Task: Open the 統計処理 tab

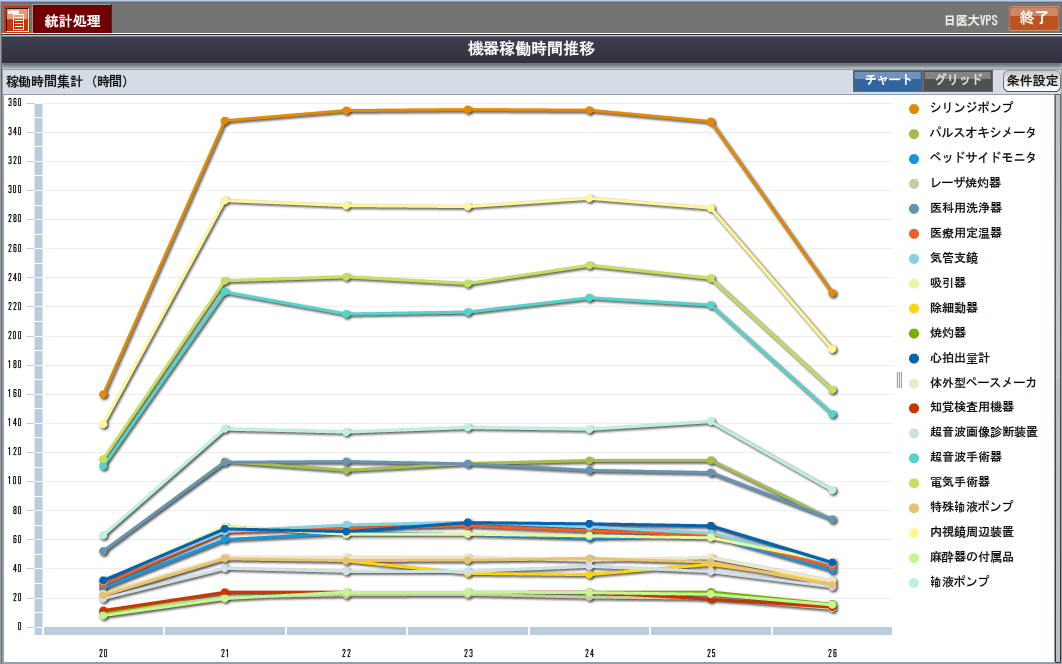Action: coord(72,20)
